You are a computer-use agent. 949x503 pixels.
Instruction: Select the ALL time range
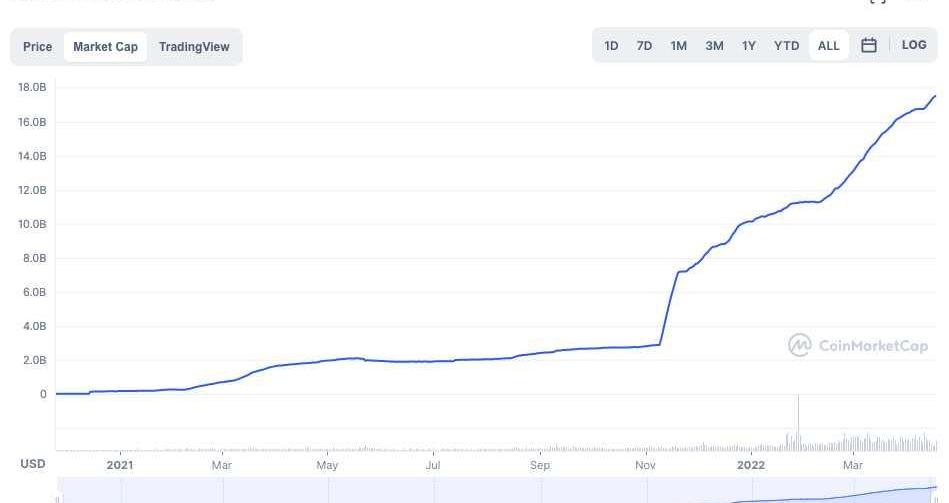(829, 46)
